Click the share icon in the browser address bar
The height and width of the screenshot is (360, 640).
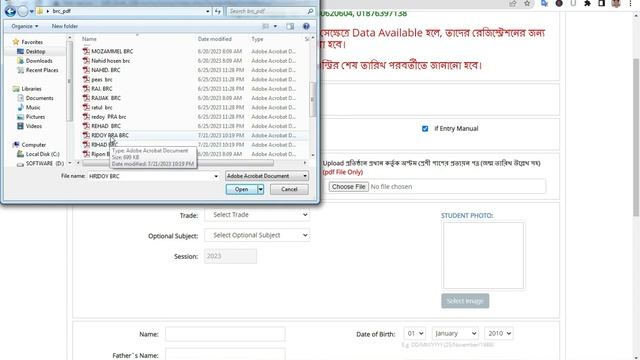click(x=513, y=4)
